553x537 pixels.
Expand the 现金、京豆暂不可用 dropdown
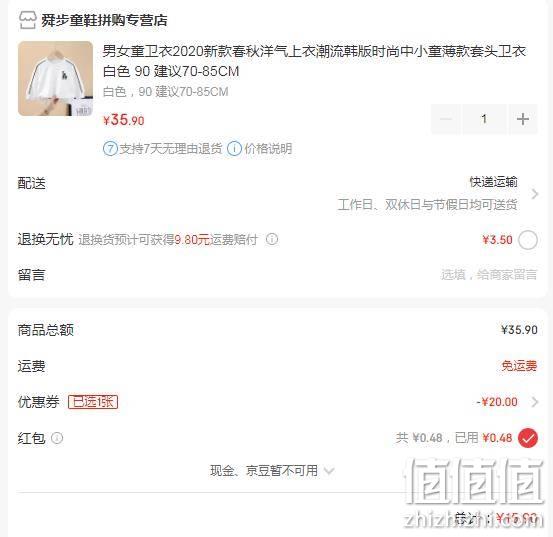pos(272,470)
